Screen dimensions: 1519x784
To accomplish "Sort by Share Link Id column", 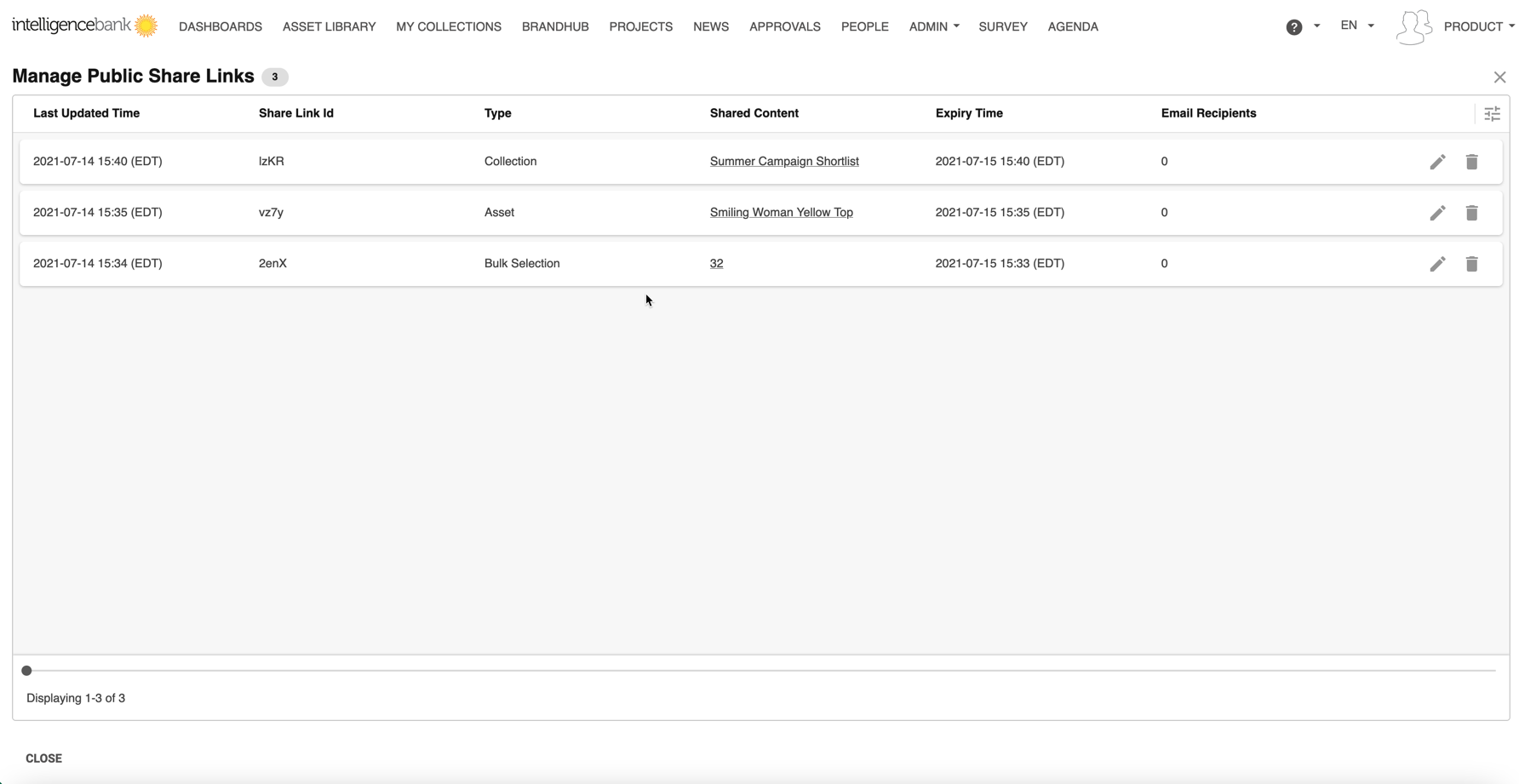I will 296,113.
